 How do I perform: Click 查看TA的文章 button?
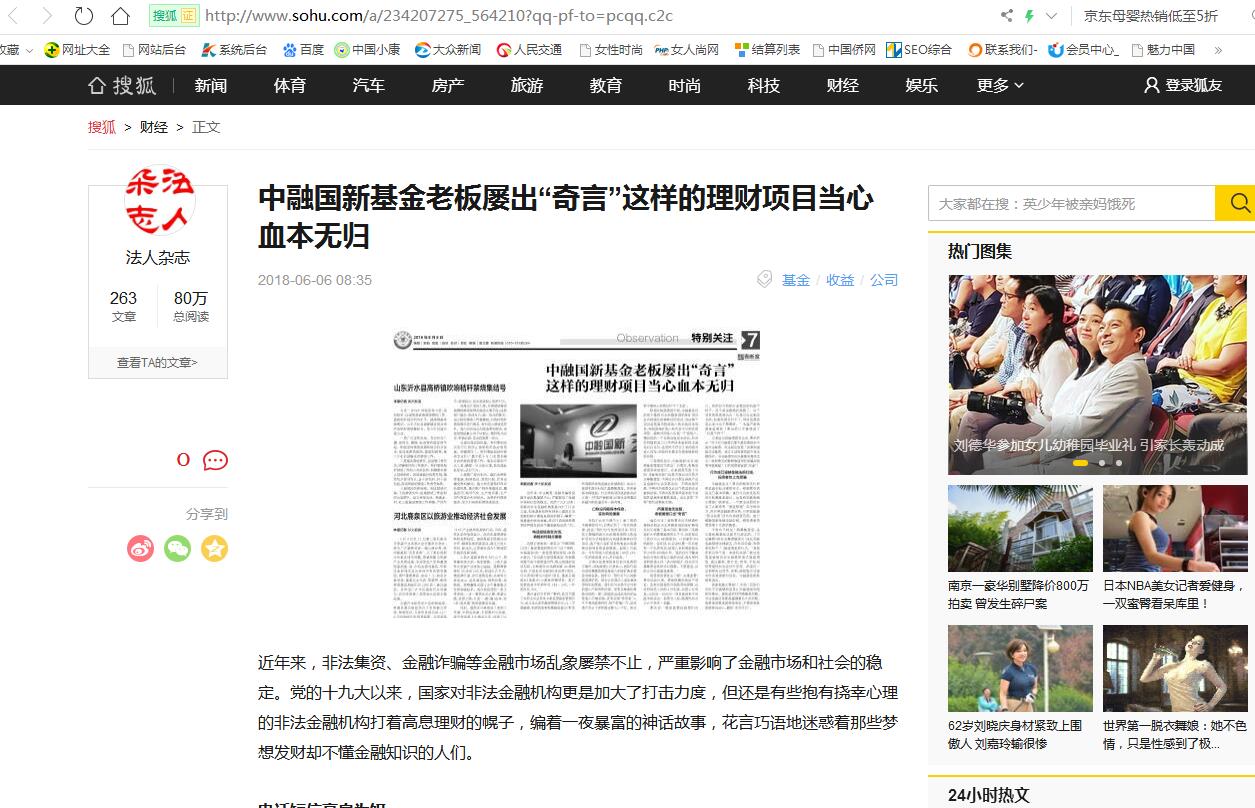point(158,362)
